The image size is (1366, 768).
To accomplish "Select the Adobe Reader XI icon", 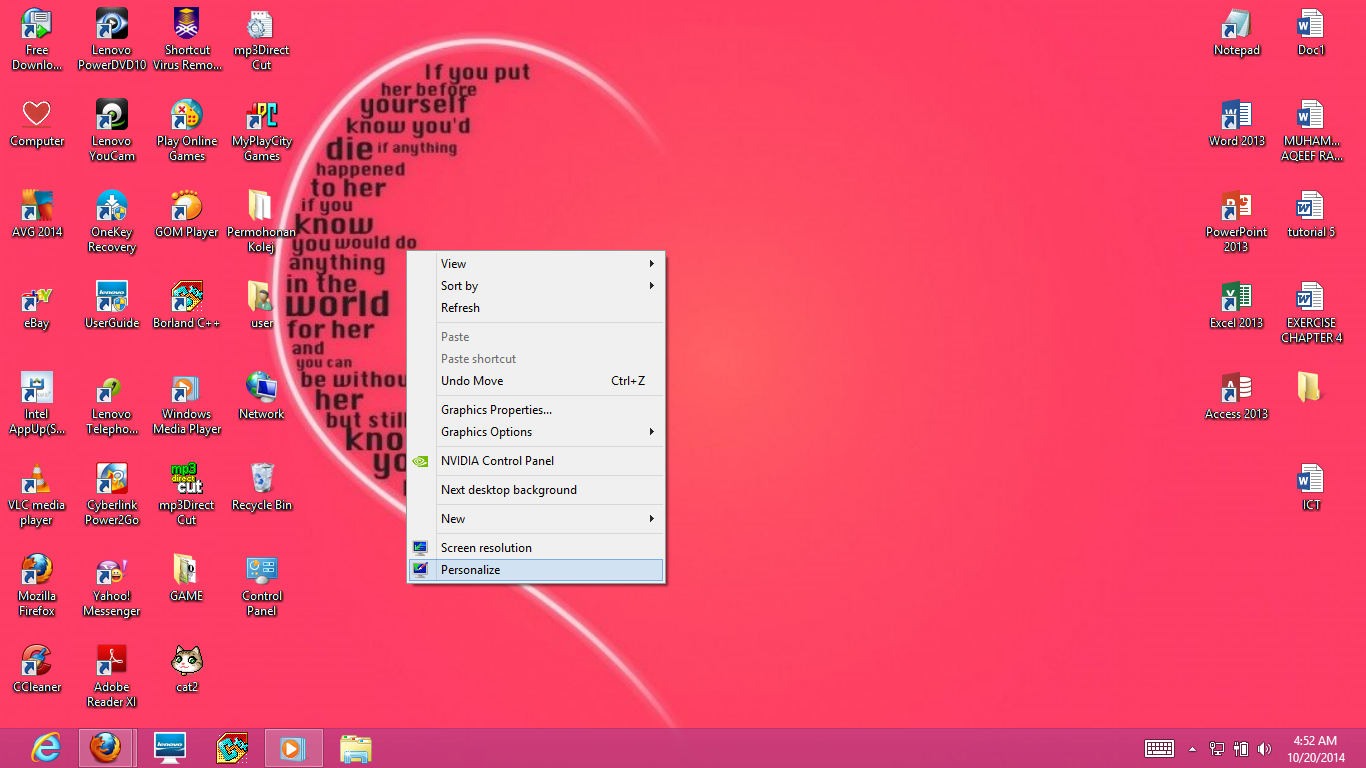I will pyautogui.click(x=112, y=676).
